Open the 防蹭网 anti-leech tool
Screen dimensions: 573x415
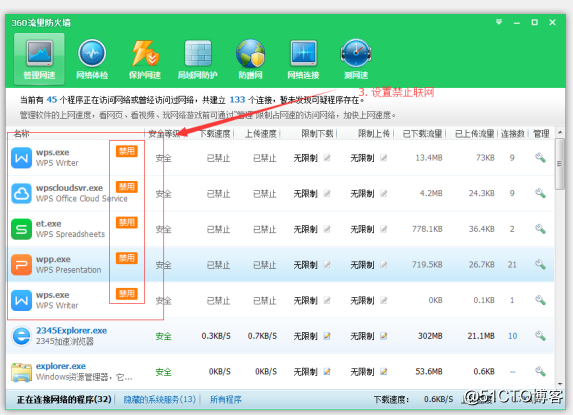coord(250,59)
